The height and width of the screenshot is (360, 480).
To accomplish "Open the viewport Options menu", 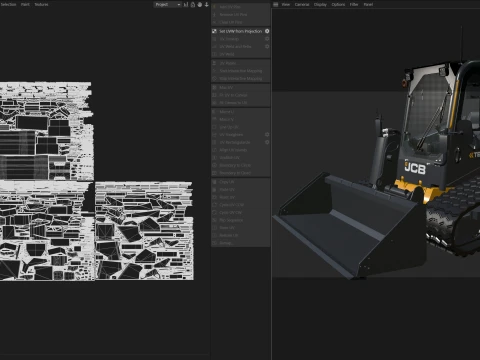I will pos(338,5).
